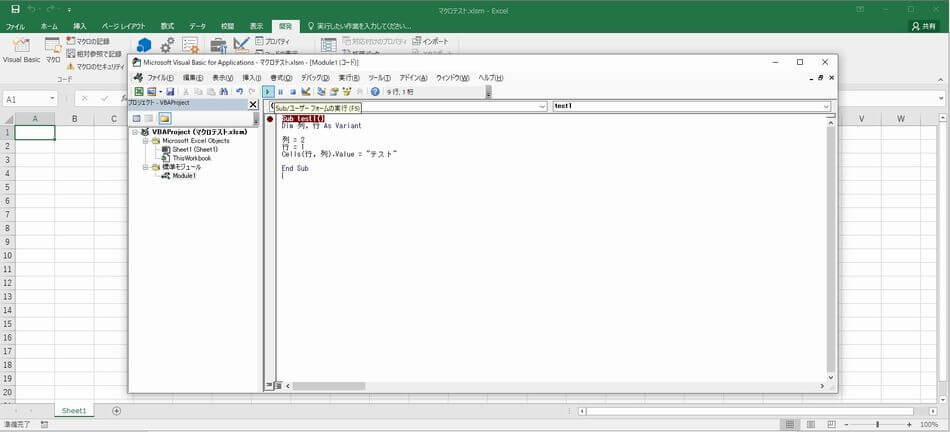Screen dimensions: 950x432
Task: Toggle Folders icon in project pane
Action: click(x=164, y=119)
